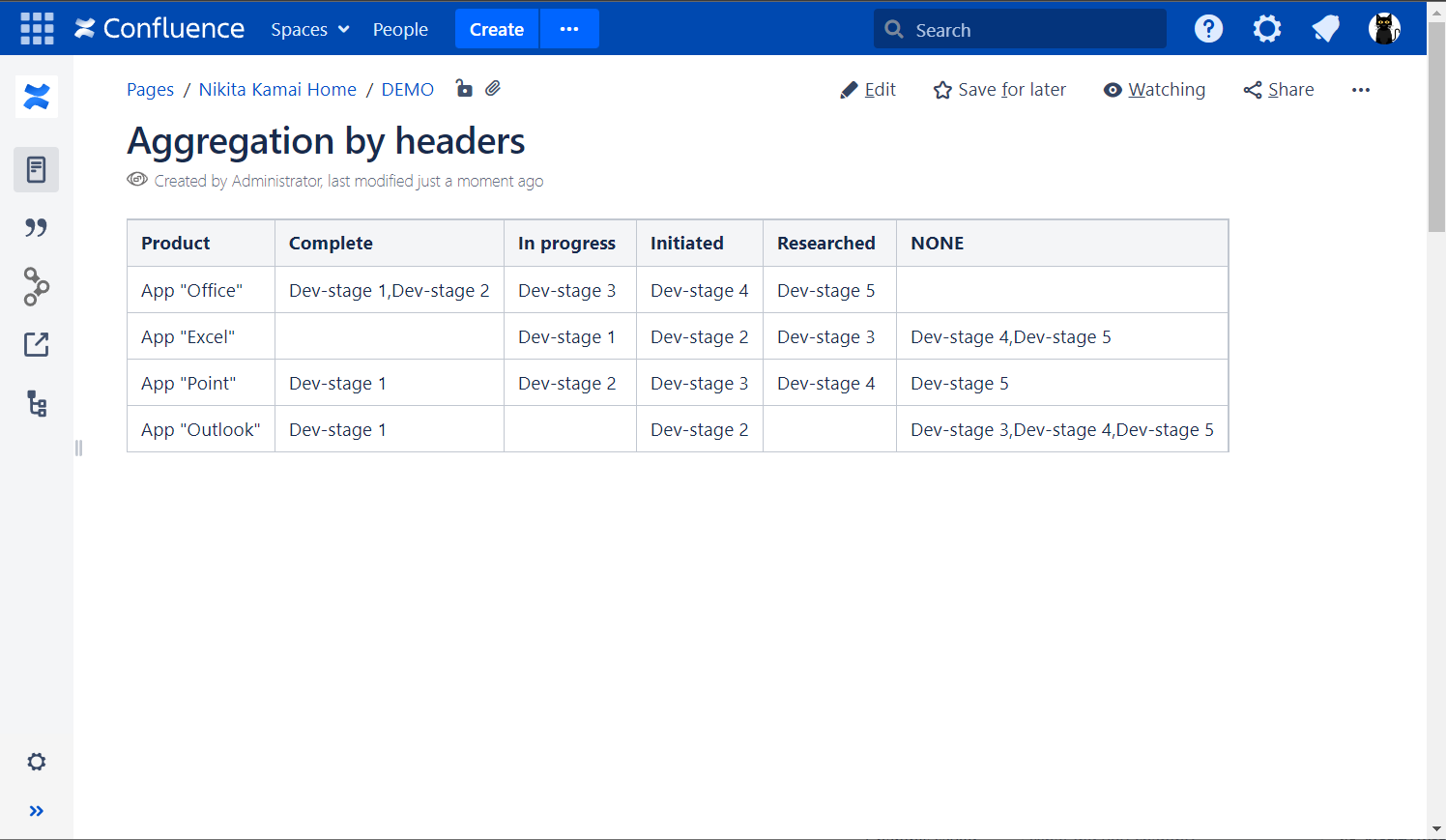1446x840 pixels.
Task: Open space tools gear in sidebar
Action: (37, 762)
